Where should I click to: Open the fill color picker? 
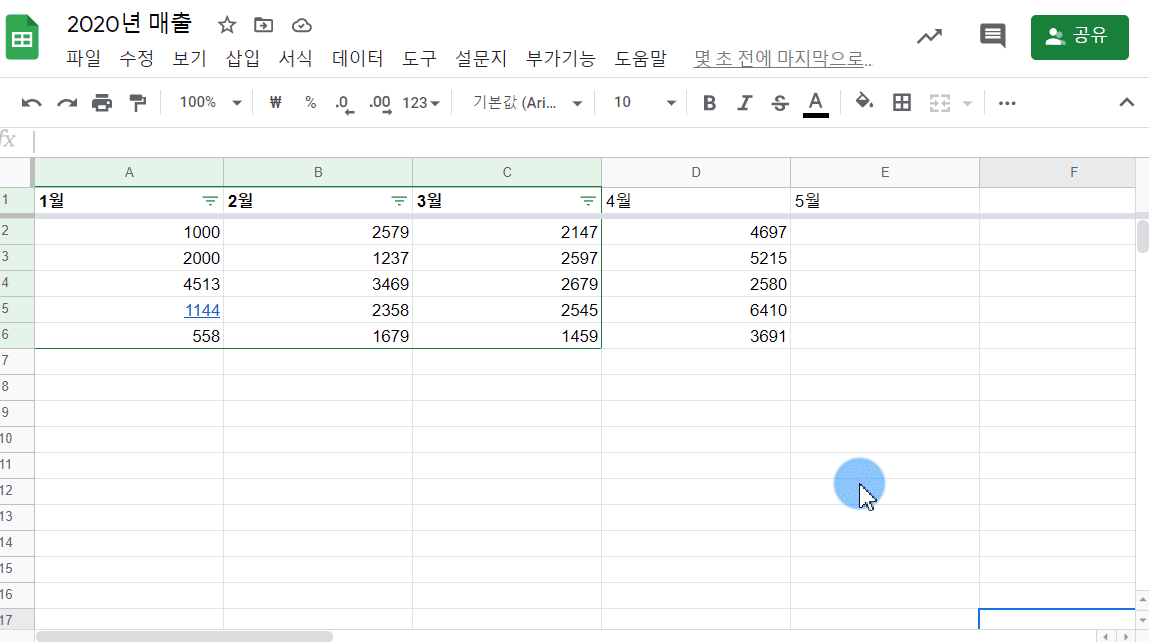pyautogui.click(x=865, y=102)
